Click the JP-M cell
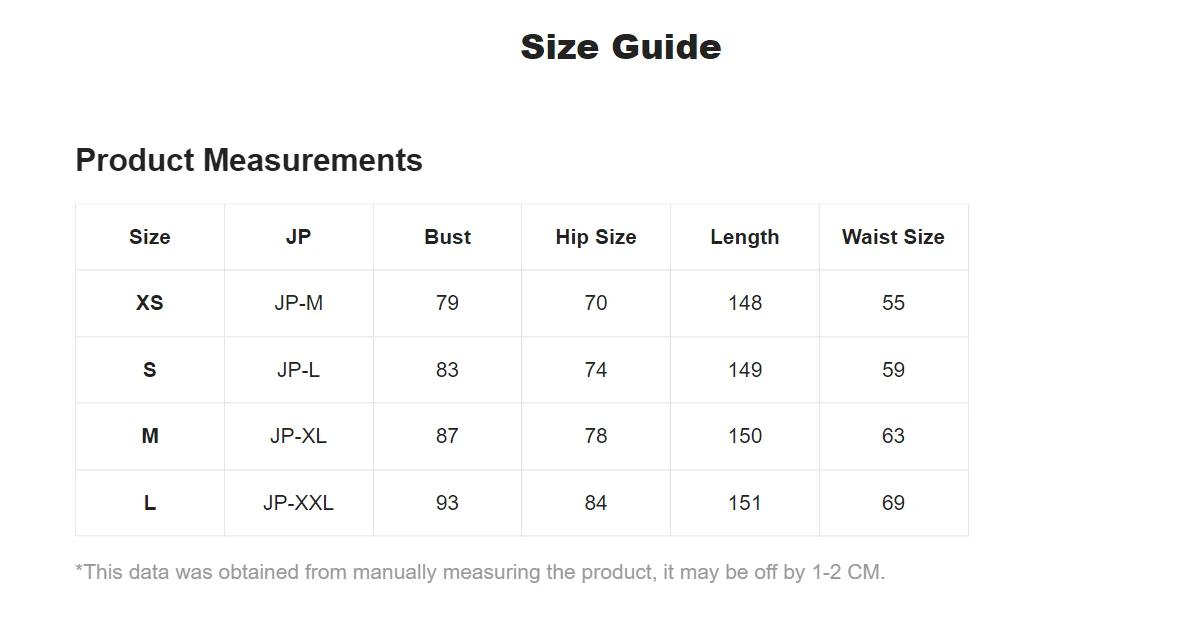 [x=298, y=303]
